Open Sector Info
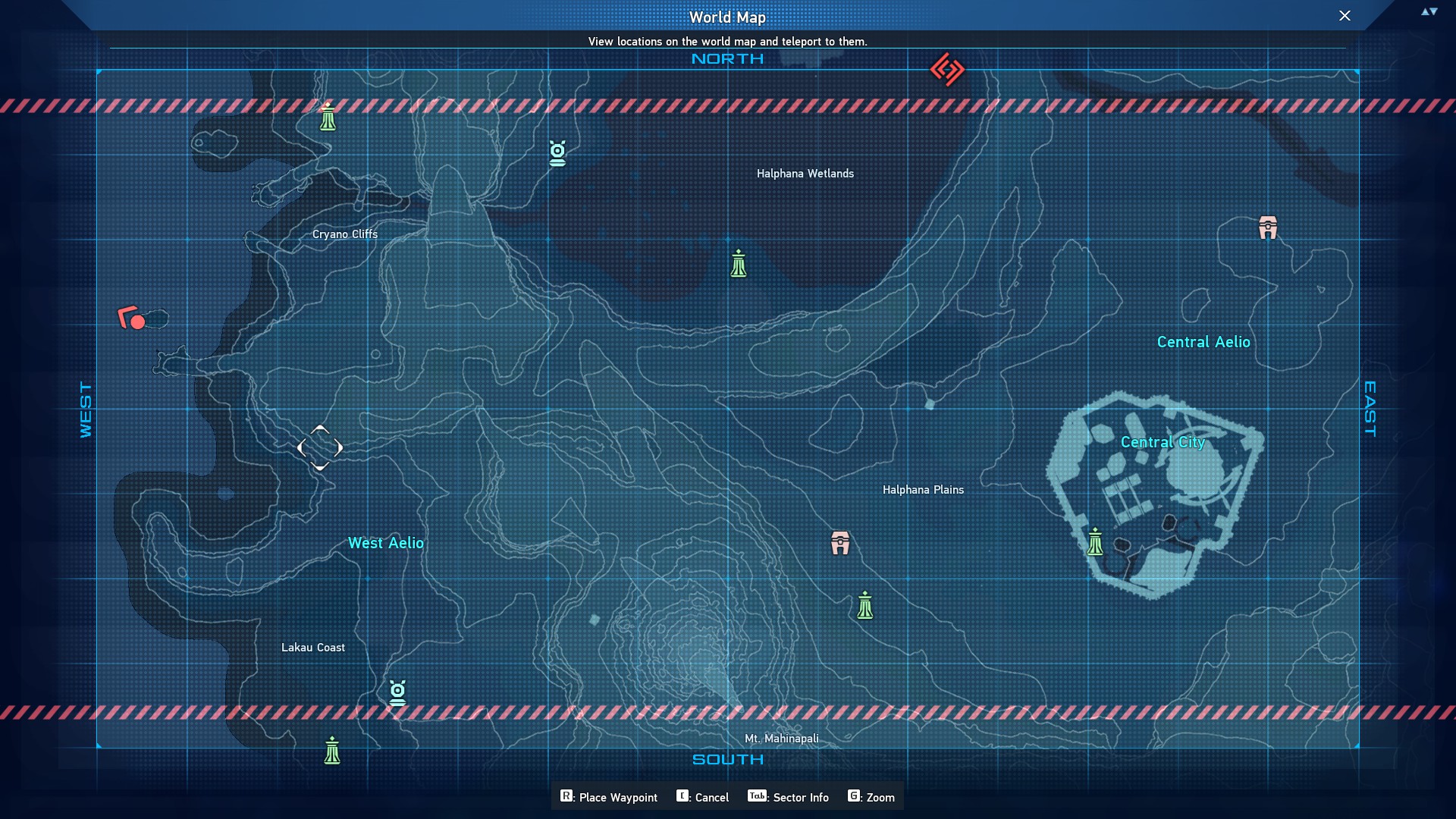Viewport: 1456px width, 819px height. pos(788,797)
